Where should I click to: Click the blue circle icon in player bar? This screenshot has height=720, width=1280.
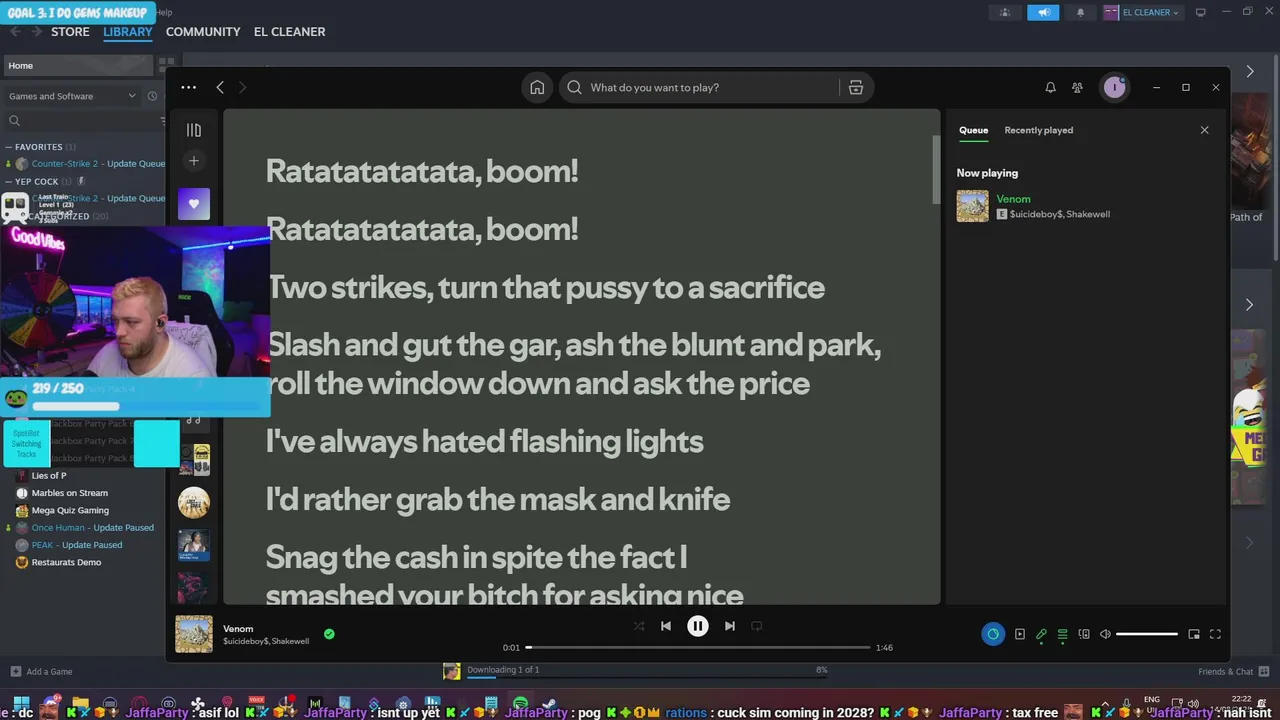coord(993,634)
